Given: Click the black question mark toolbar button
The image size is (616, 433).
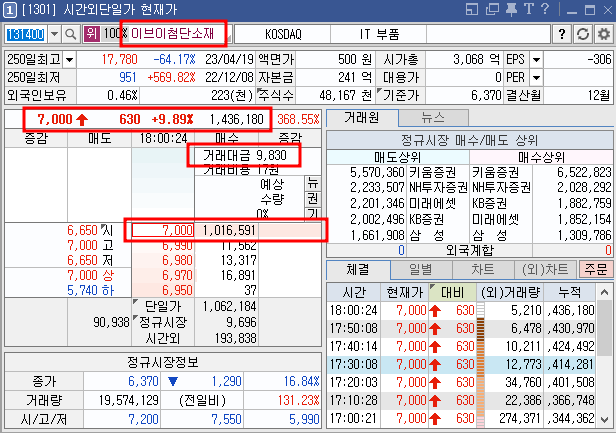Looking at the screenshot, I should click(562, 34).
